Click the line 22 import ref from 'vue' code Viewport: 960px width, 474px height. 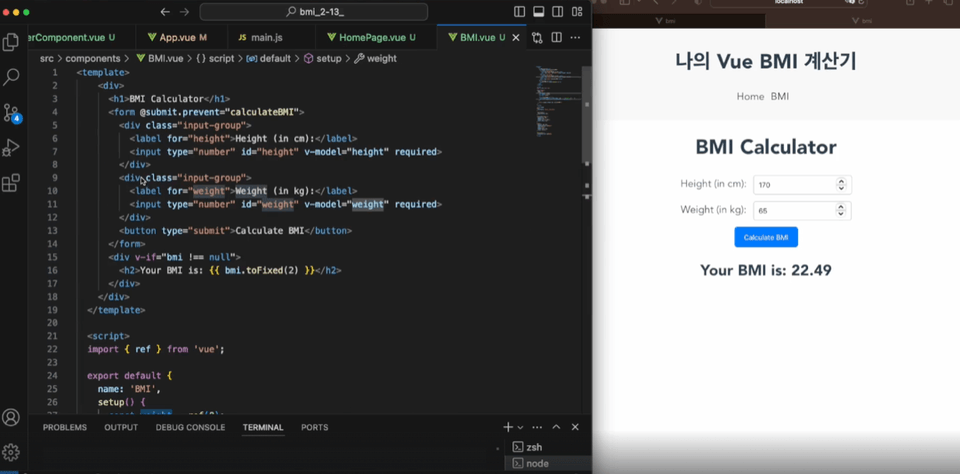156,349
